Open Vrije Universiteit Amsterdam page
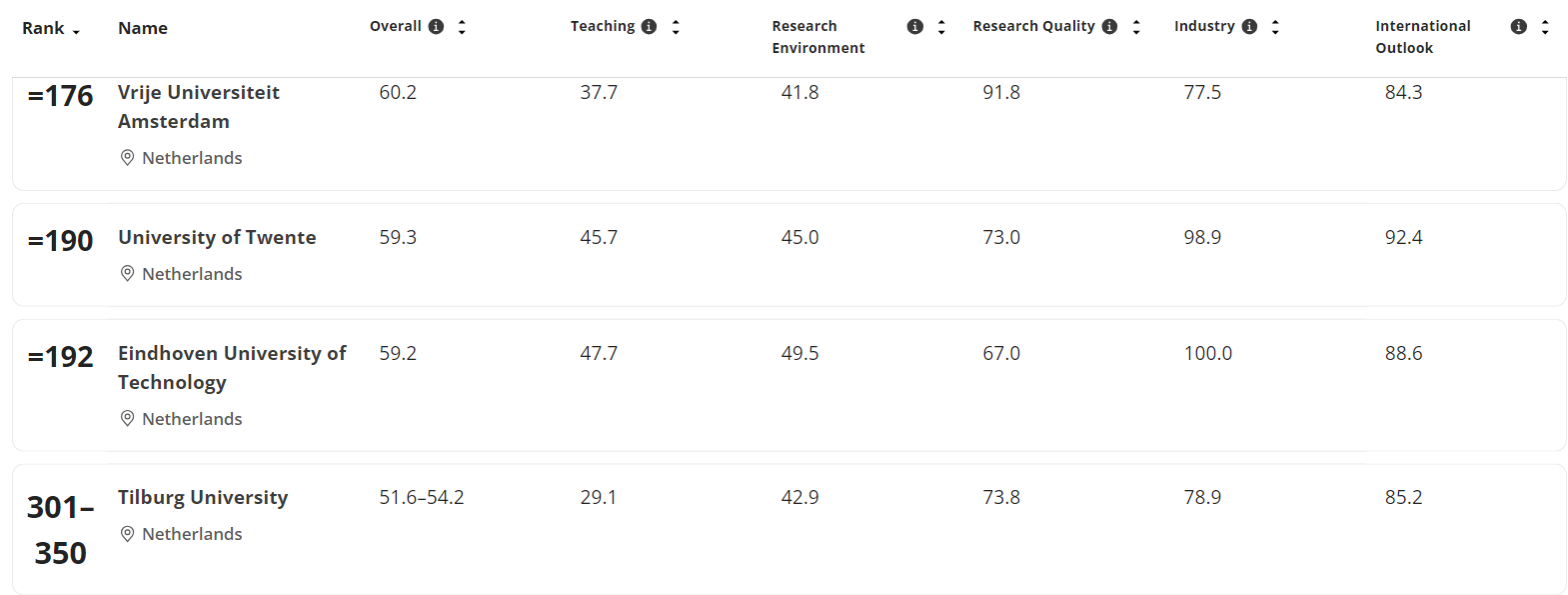The height and width of the screenshot is (595, 1568). [x=198, y=106]
